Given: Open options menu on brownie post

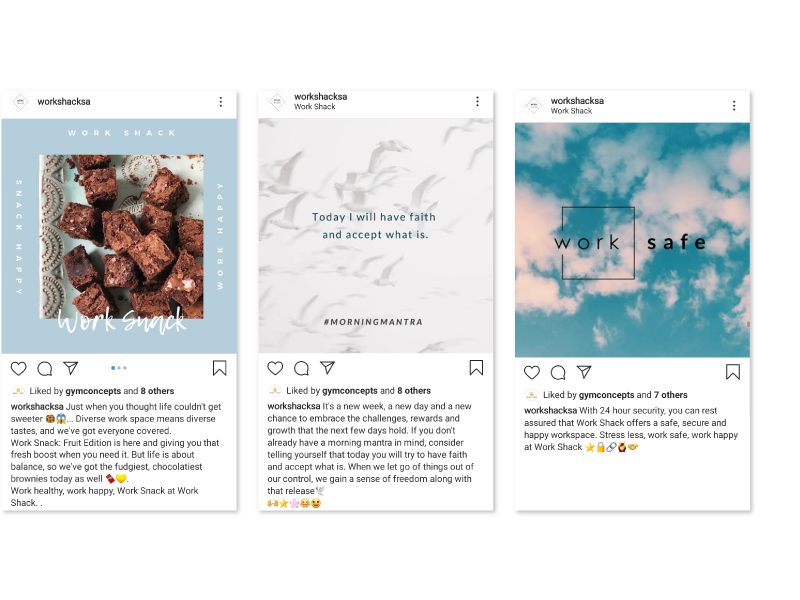Looking at the screenshot, I should [x=221, y=102].
